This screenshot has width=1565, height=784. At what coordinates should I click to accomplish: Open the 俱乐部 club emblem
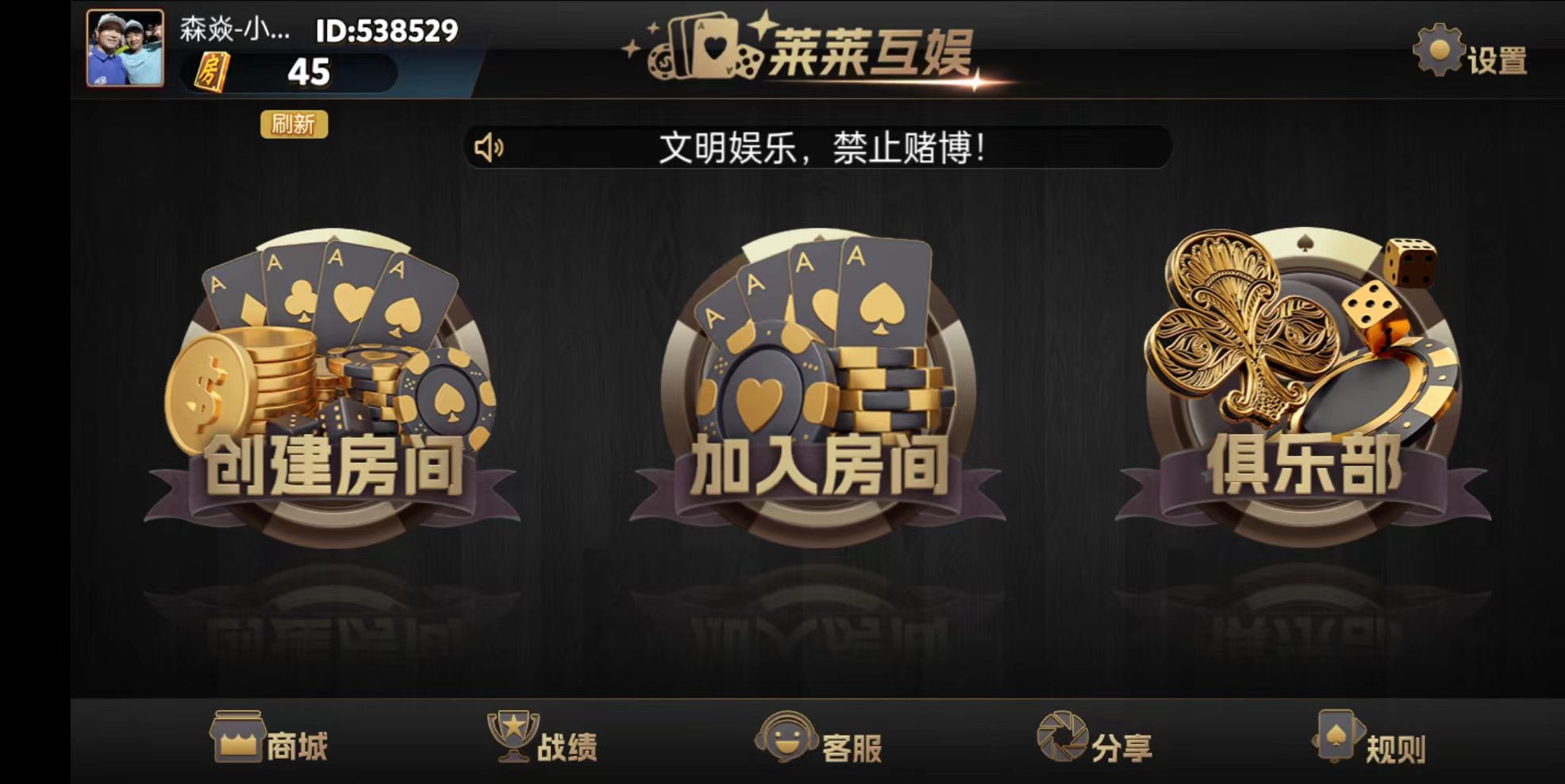click(1302, 386)
